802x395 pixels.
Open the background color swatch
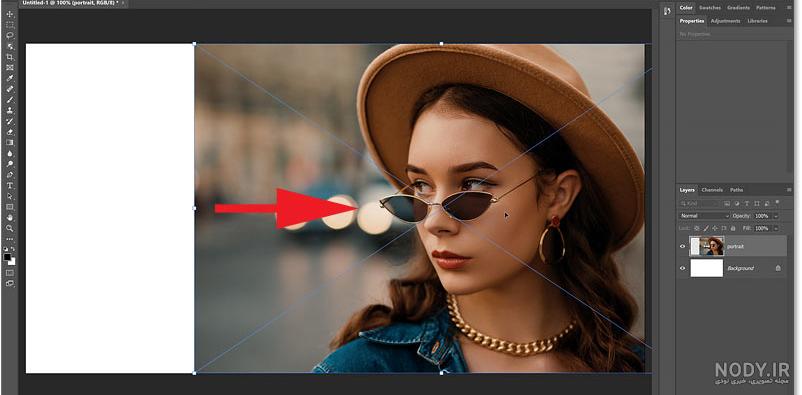(x=12, y=261)
